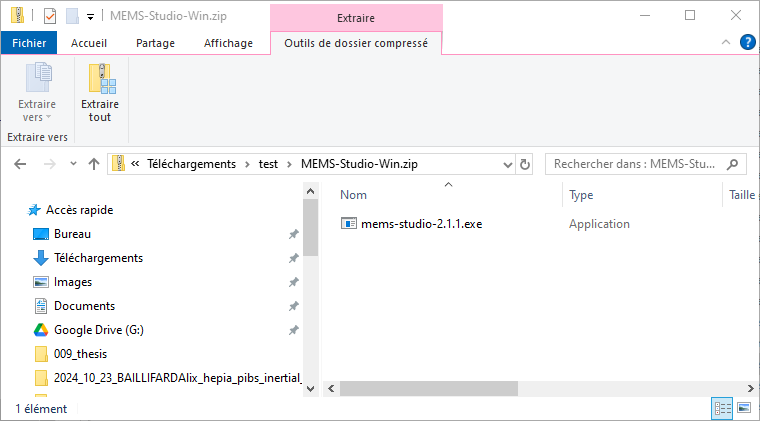Open the help question mark icon

pyautogui.click(x=747, y=42)
